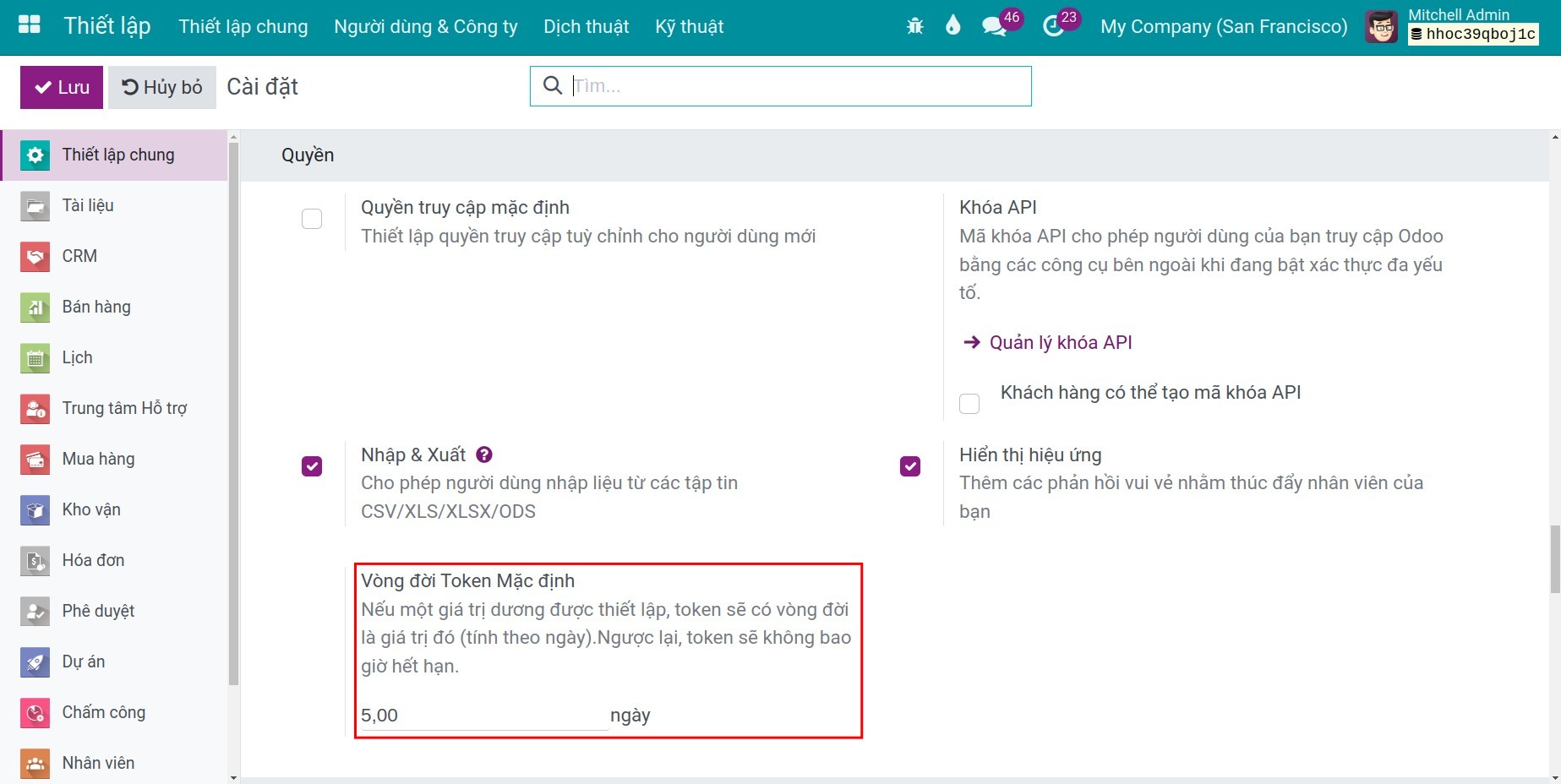The image size is (1561, 784).
Task: Open the My Company (San Francisco) selector
Action: pos(1224,26)
